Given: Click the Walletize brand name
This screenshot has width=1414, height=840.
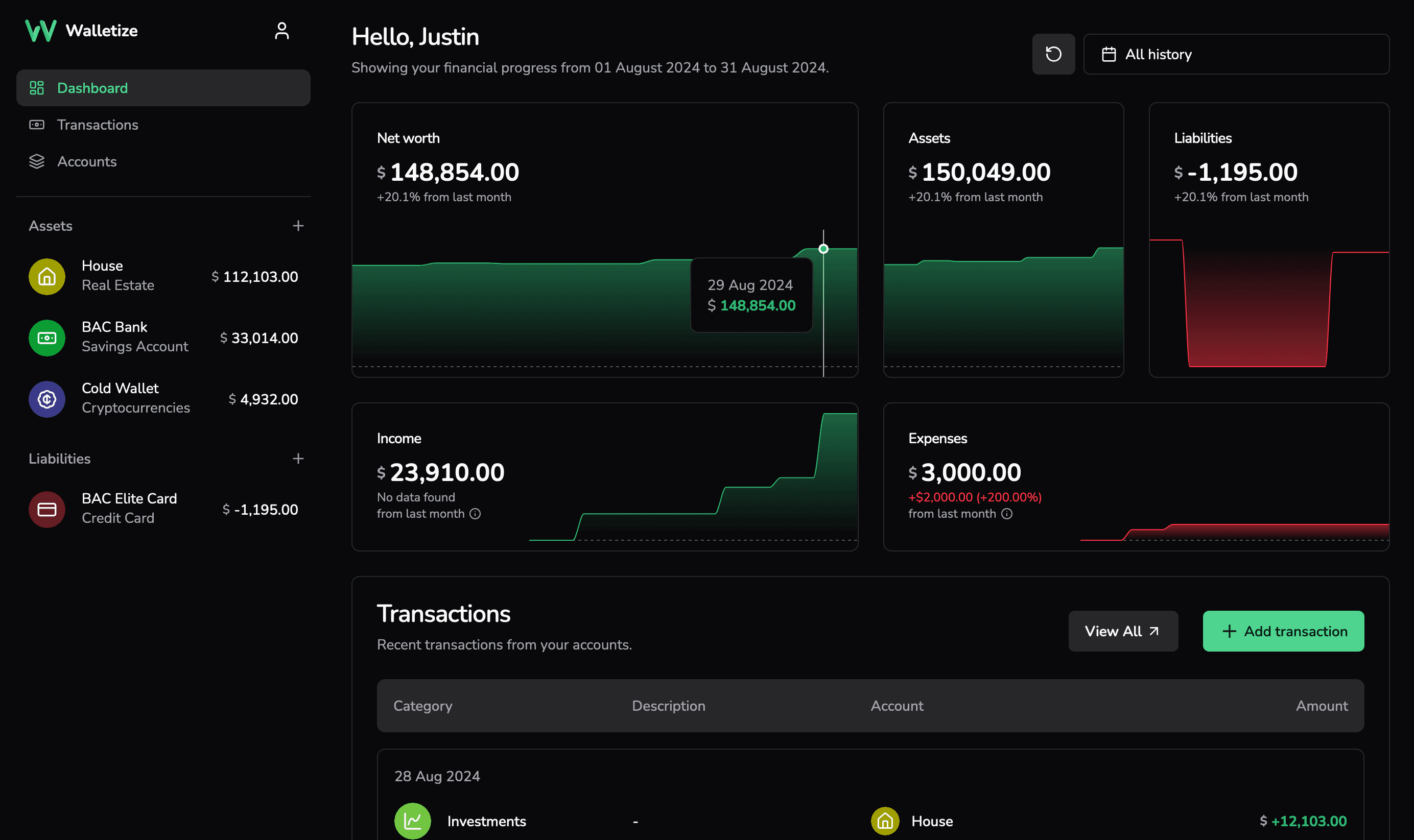Looking at the screenshot, I should click(x=101, y=31).
